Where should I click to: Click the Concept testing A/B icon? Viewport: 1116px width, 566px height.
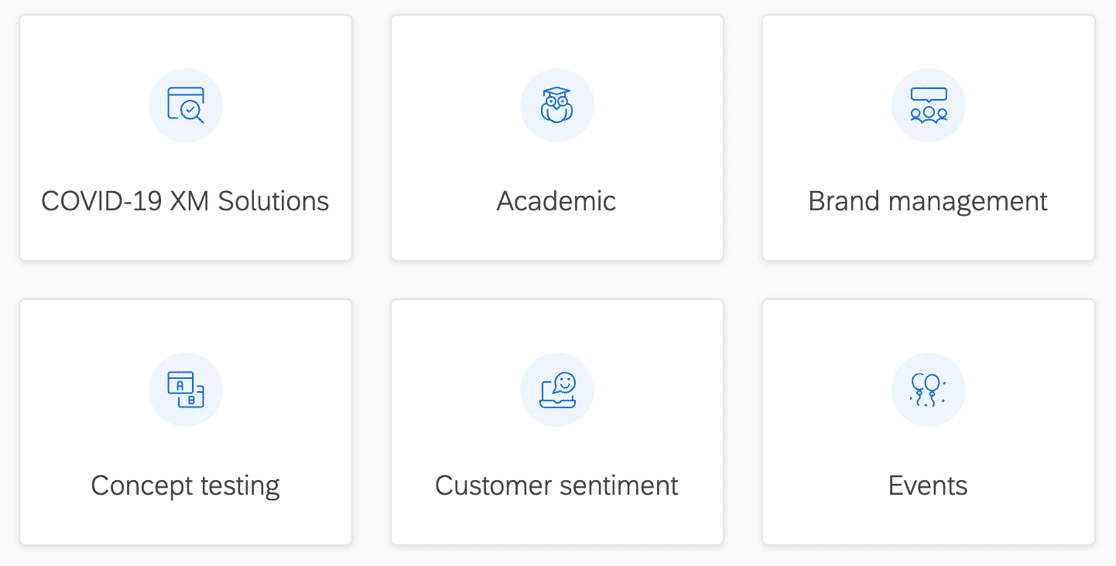(x=186, y=389)
